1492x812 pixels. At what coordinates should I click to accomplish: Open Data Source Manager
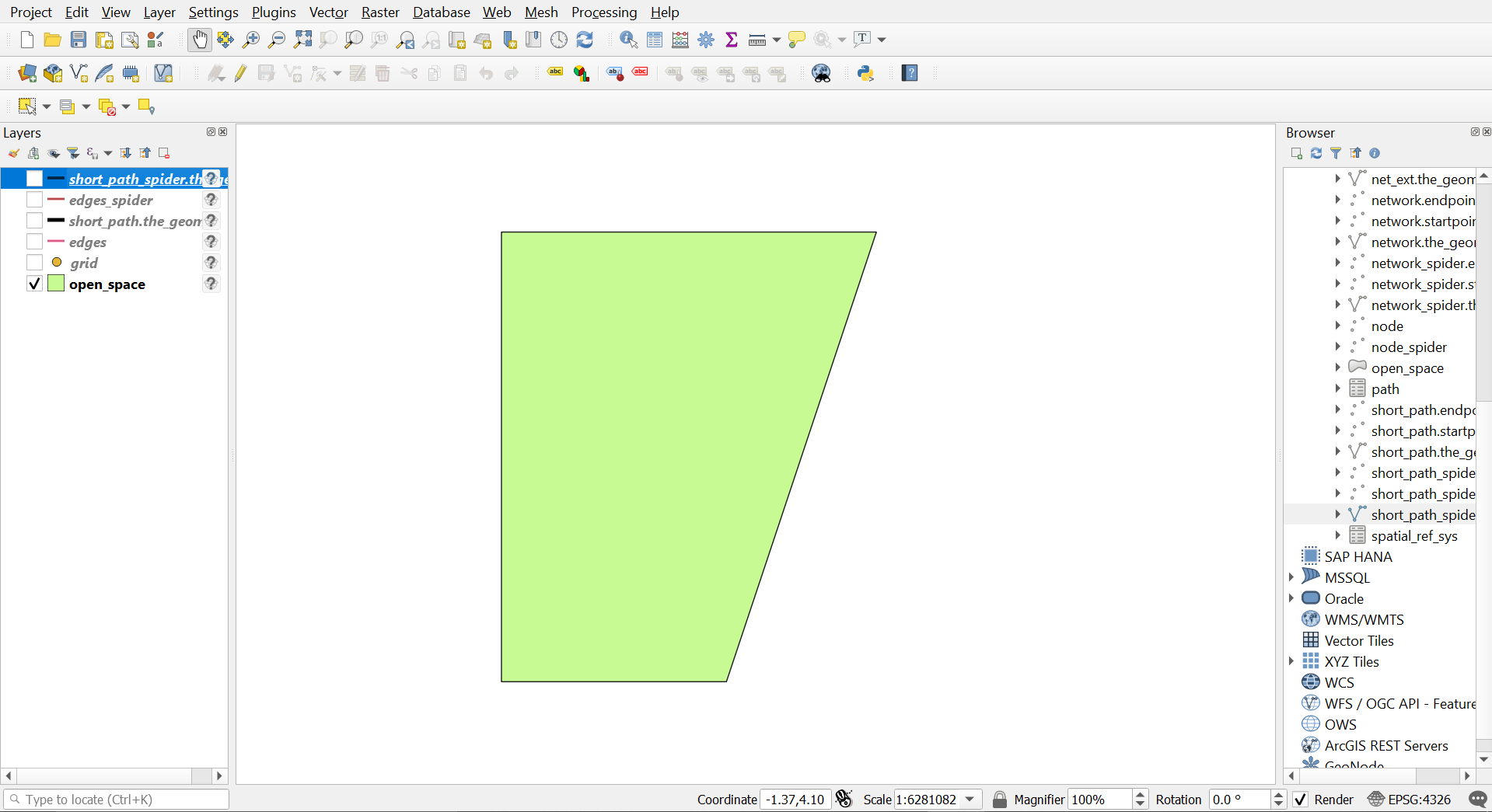tap(27, 73)
